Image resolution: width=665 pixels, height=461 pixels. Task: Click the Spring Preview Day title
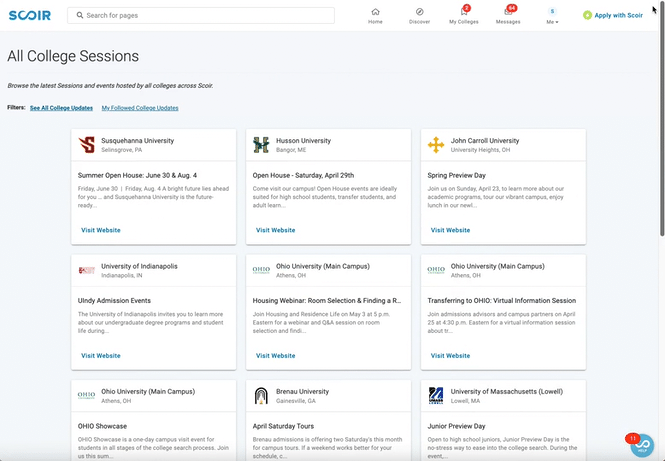[x=456, y=175]
